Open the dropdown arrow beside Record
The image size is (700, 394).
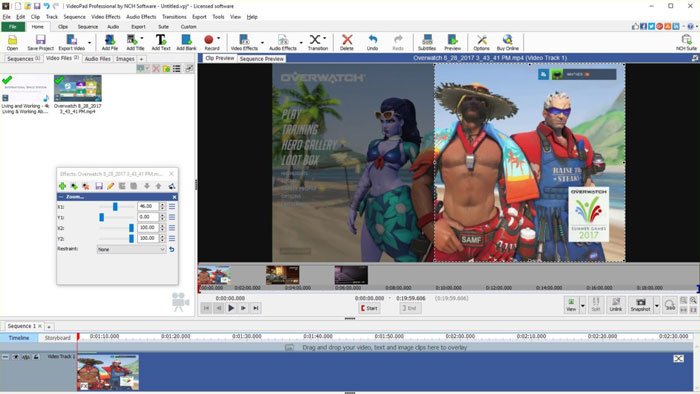click(x=218, y=38)
